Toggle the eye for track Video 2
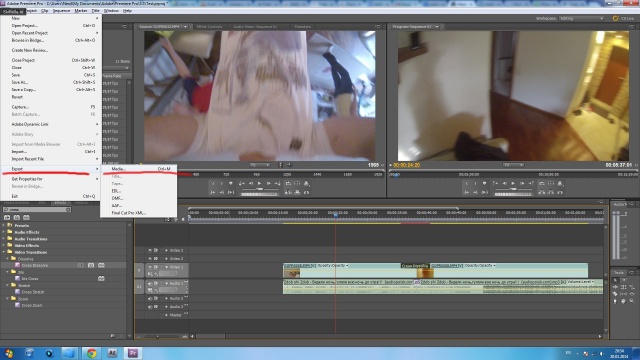The image size is (640, 360). pos(150,258)
